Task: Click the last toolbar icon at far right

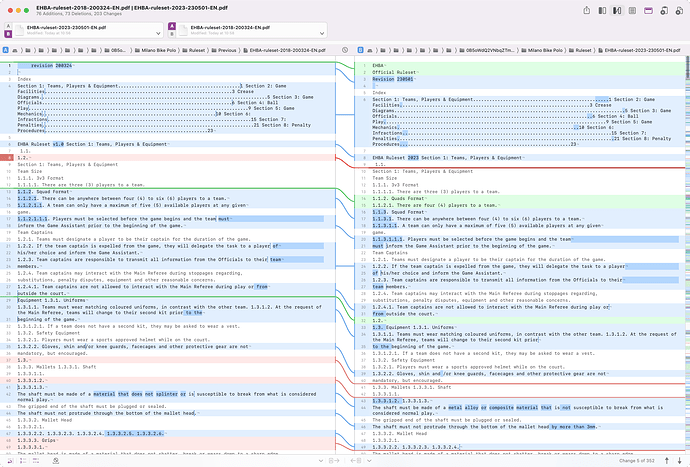Action: click(679, 11)
